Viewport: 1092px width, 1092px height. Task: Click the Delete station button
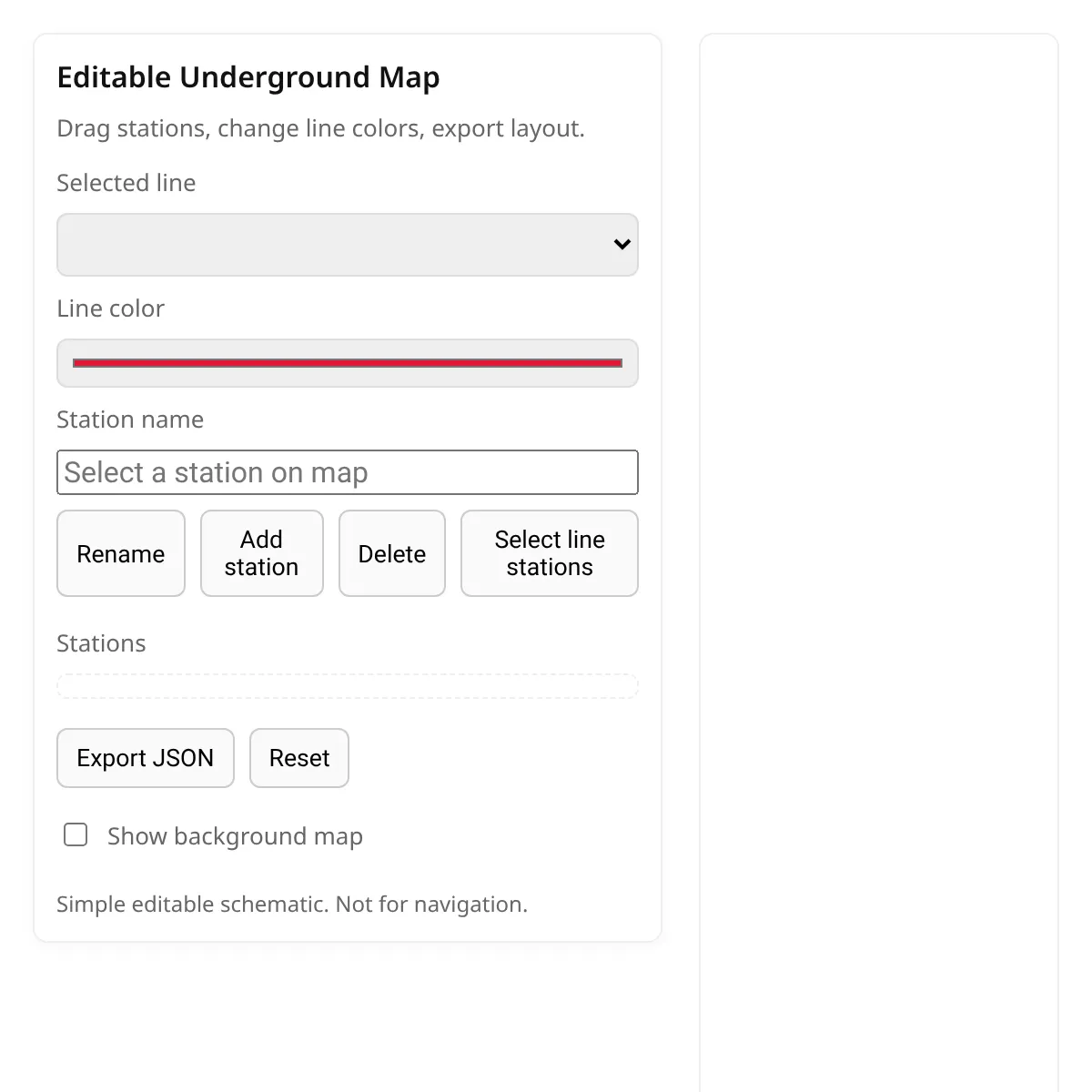pos(392,553)
